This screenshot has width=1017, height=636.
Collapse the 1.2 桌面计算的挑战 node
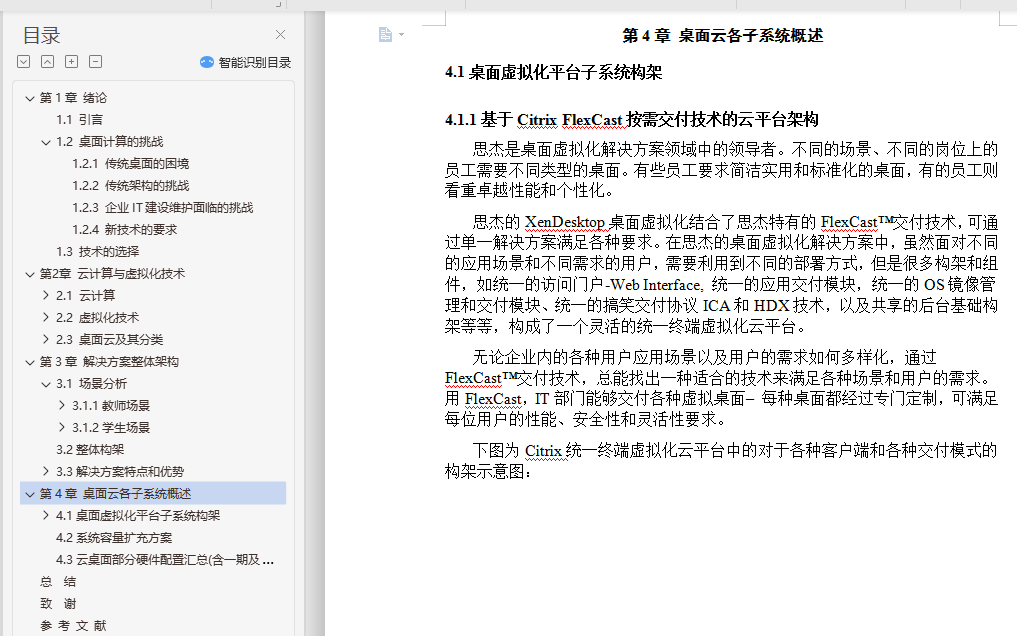45,142
